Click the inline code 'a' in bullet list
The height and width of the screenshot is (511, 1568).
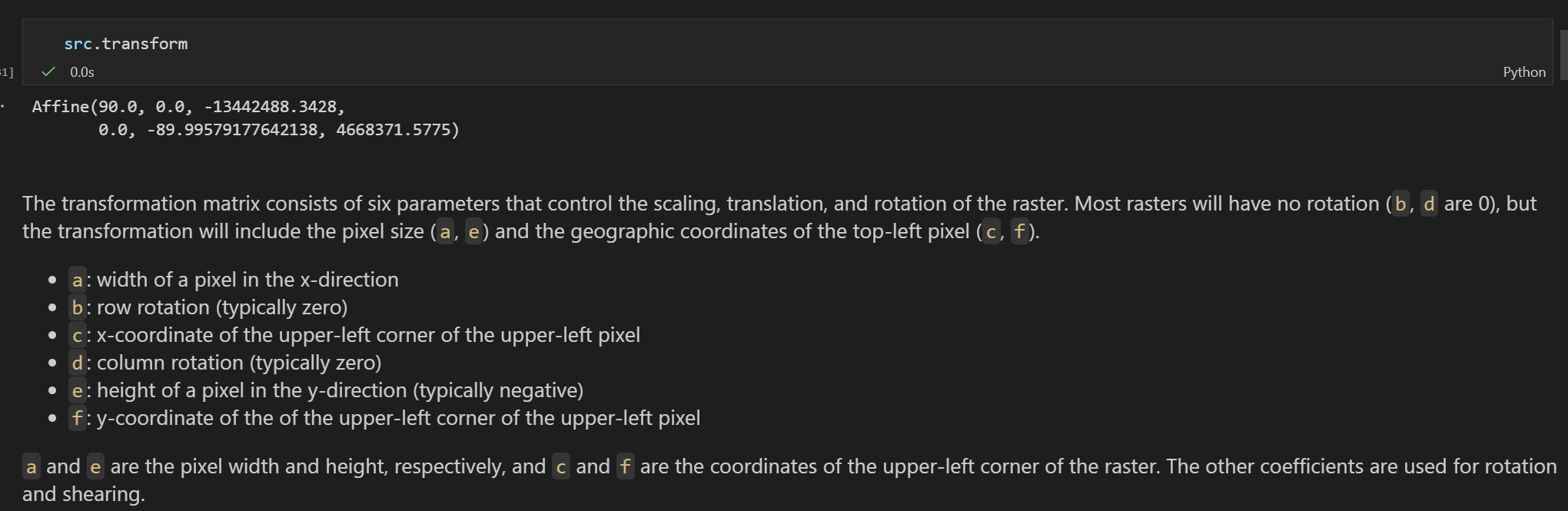77,280
